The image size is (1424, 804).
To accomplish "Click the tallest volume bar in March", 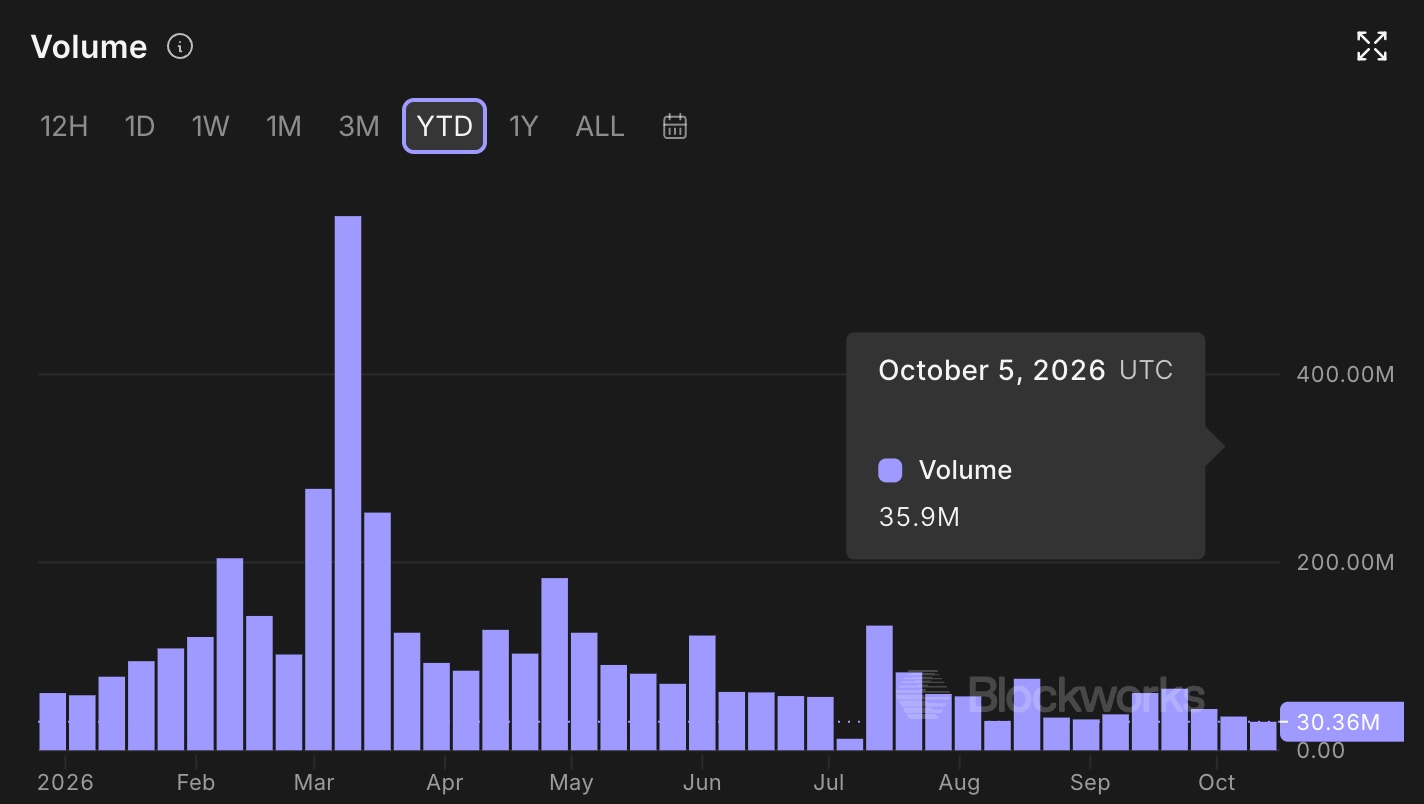I will 348,483.
